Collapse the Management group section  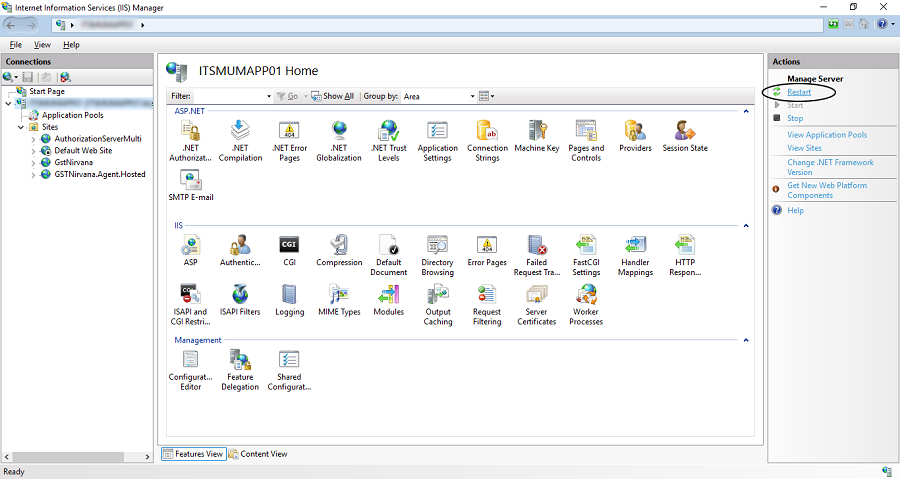click(x=746, y=340)
